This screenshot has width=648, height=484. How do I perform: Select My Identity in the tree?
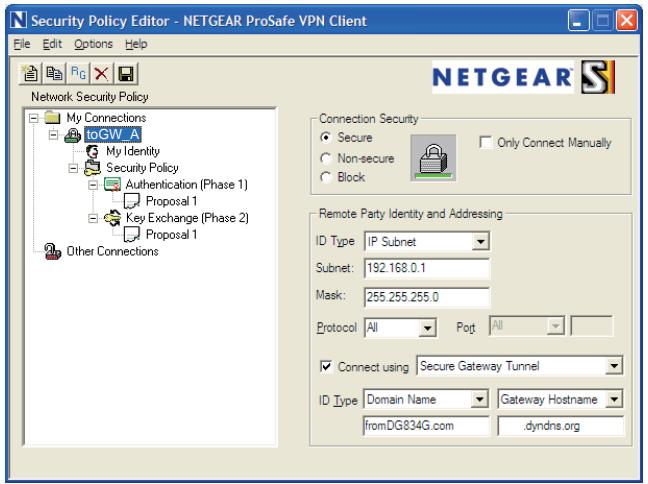[133, 151]
